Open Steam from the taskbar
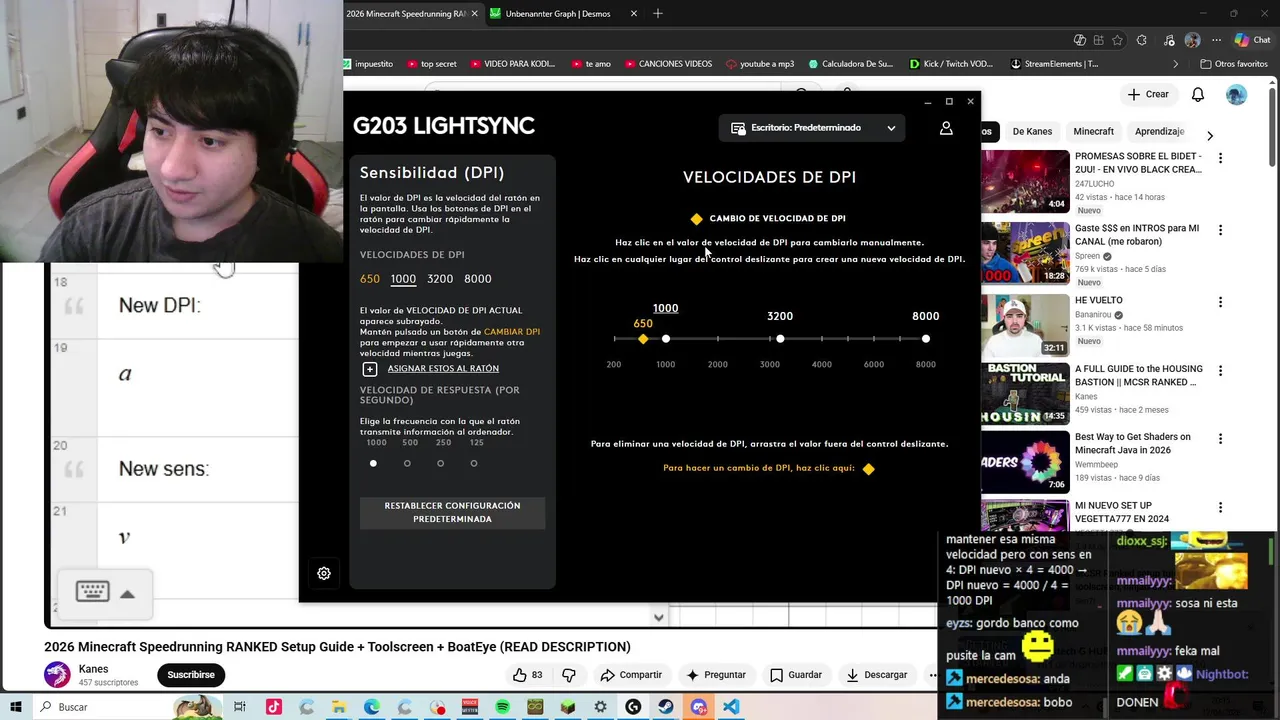 [x=665, y=707]
